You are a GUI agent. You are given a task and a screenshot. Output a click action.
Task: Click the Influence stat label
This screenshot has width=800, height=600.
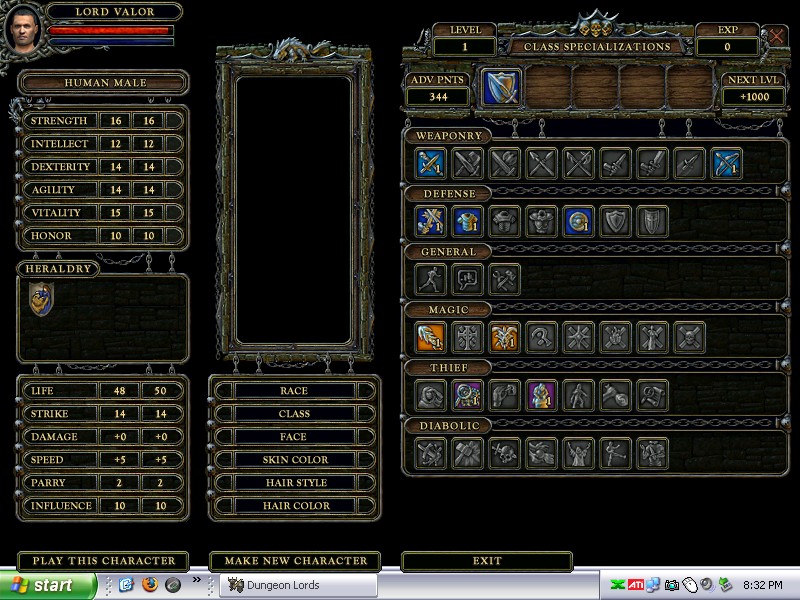tap(61, 506)
